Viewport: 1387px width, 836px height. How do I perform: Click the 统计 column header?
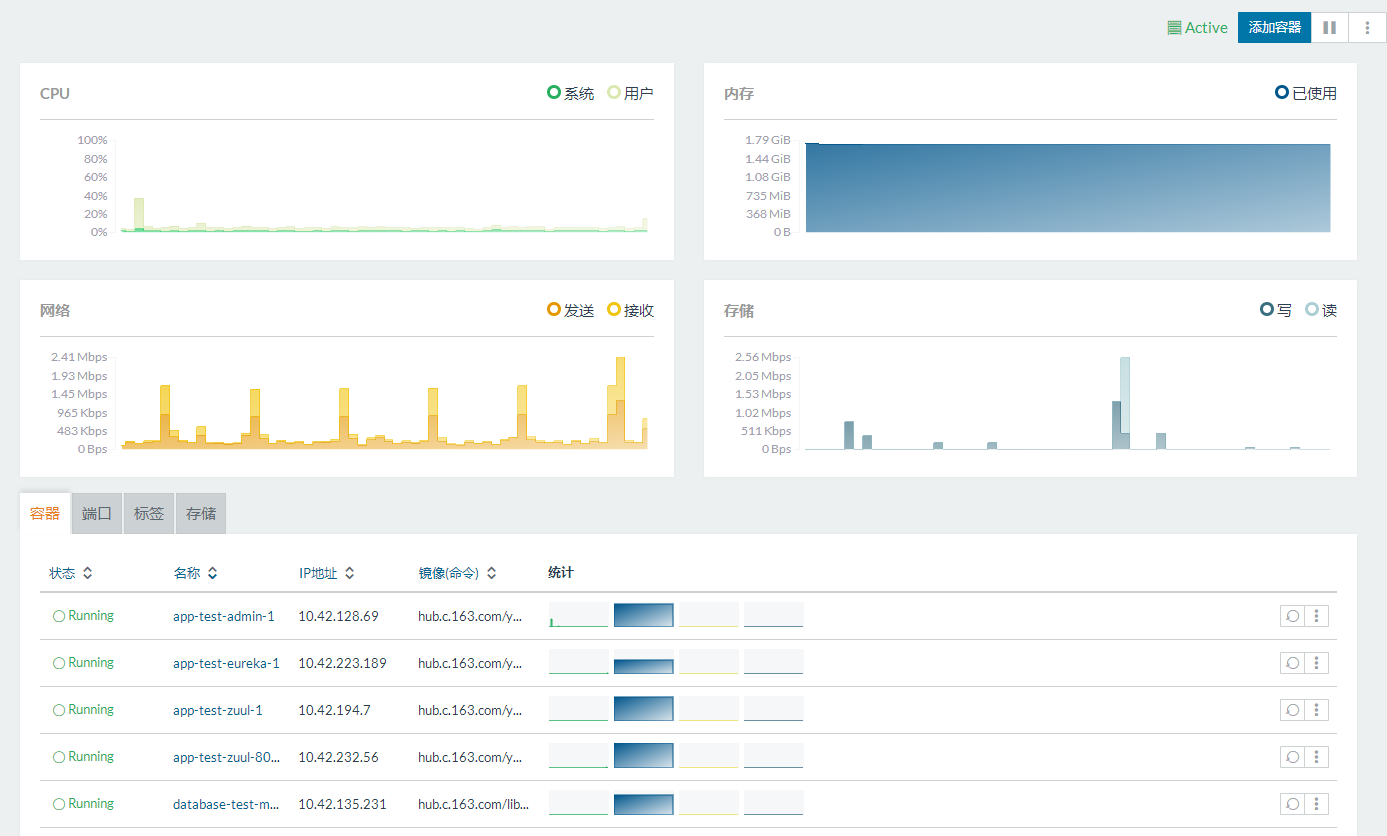[561, 573]
